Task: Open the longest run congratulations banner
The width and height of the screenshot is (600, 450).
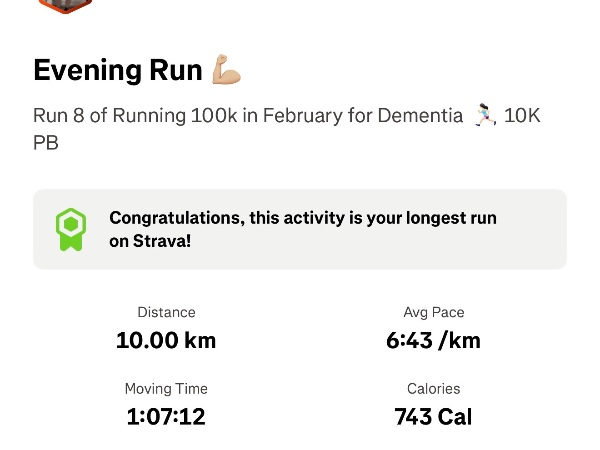Action: [x=300, y=229]
